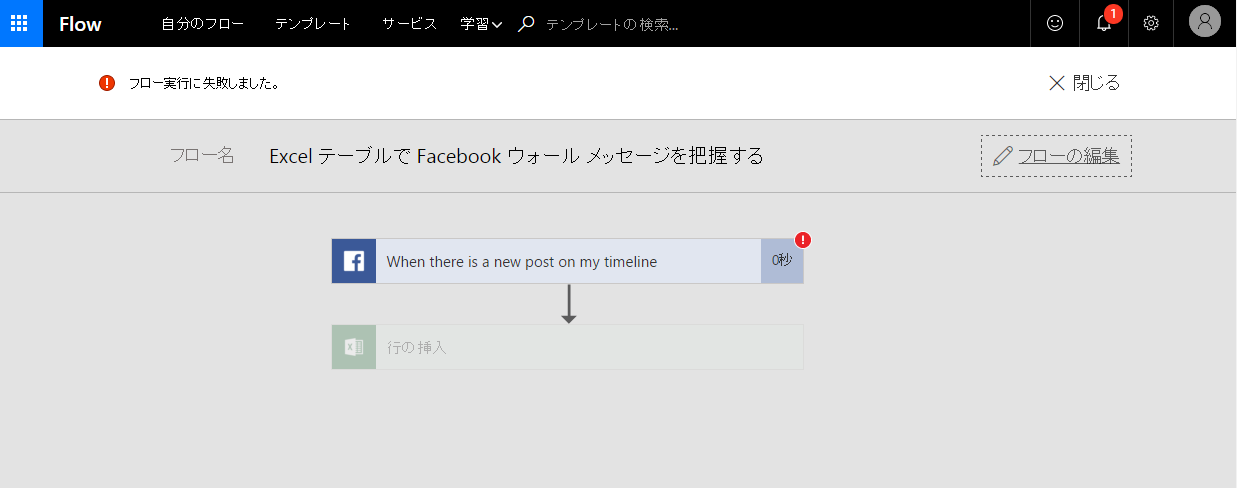This screenshot has height=488, width=1237.
Task: Click the pencil icon next to フローの編集
Action: tap(1002, 156)
